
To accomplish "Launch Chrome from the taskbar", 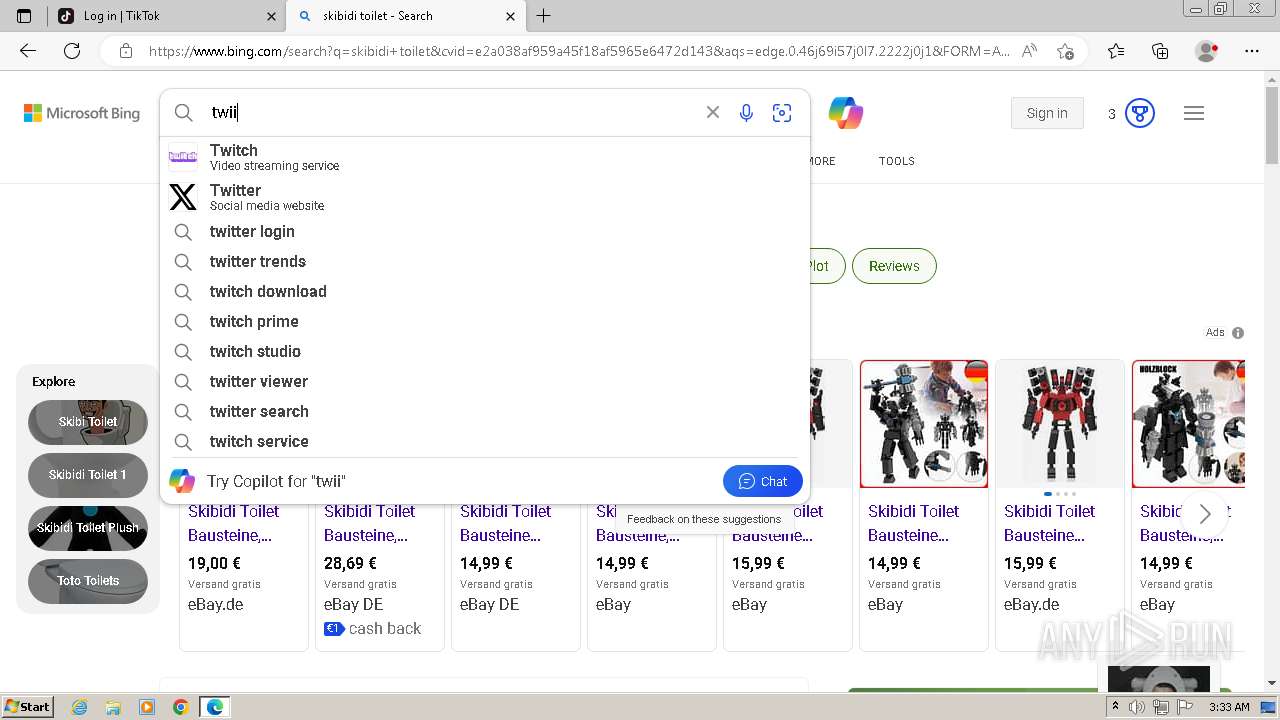I will coord(180,707).
